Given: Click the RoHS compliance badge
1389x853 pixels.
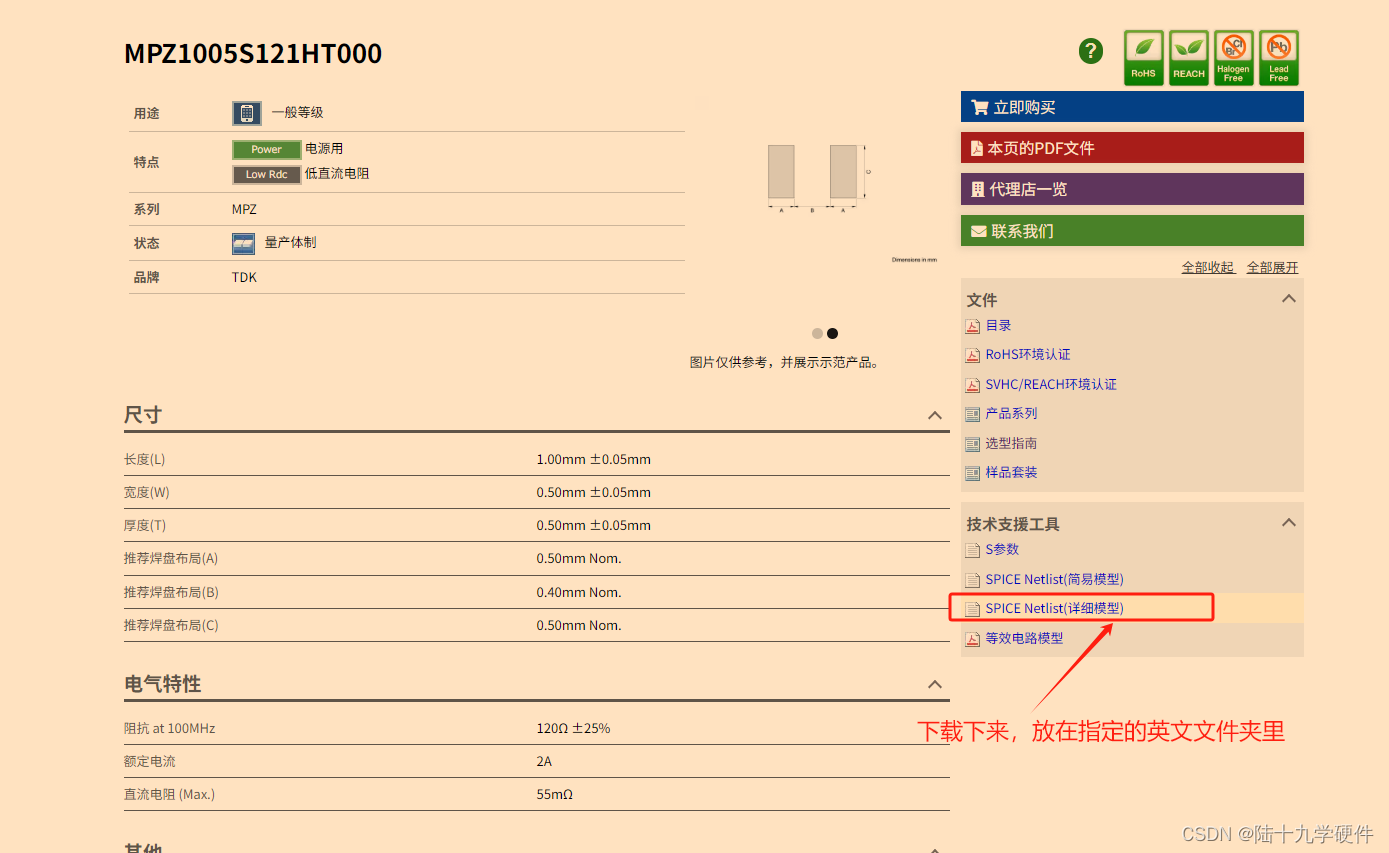Looking at the screenshot, I should 1143,57.
